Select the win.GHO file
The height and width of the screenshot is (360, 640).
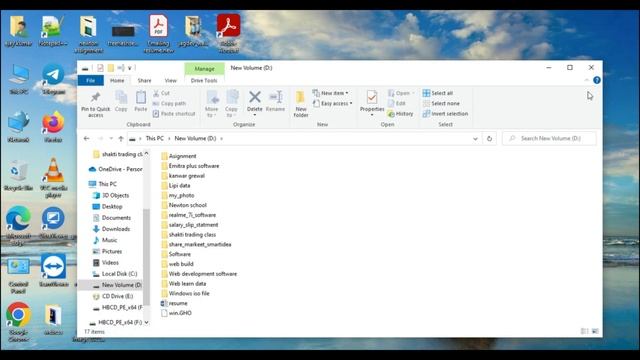point(176,313)
